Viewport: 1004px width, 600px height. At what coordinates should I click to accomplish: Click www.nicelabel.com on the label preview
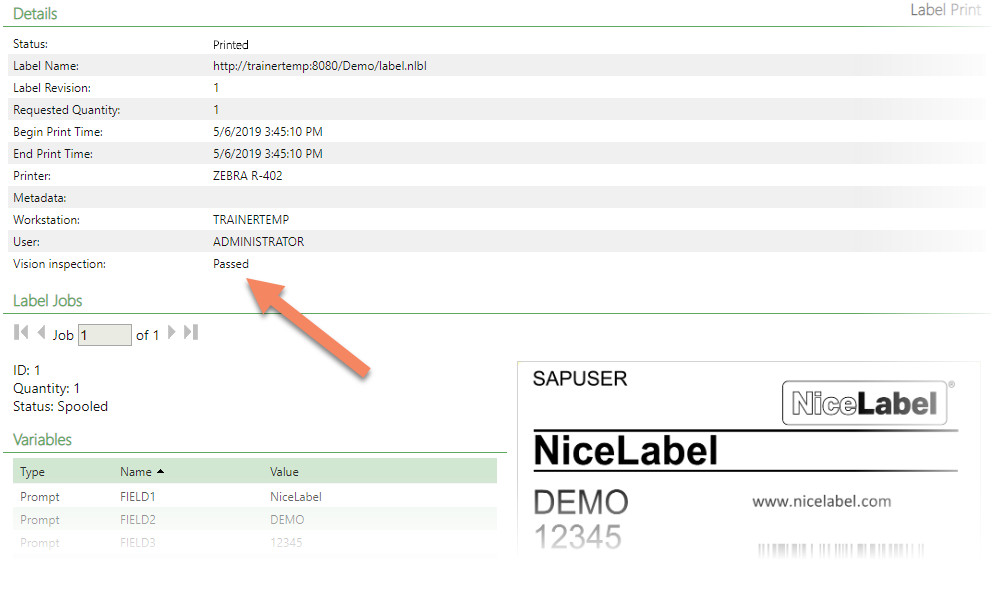[x=821, y=501]
